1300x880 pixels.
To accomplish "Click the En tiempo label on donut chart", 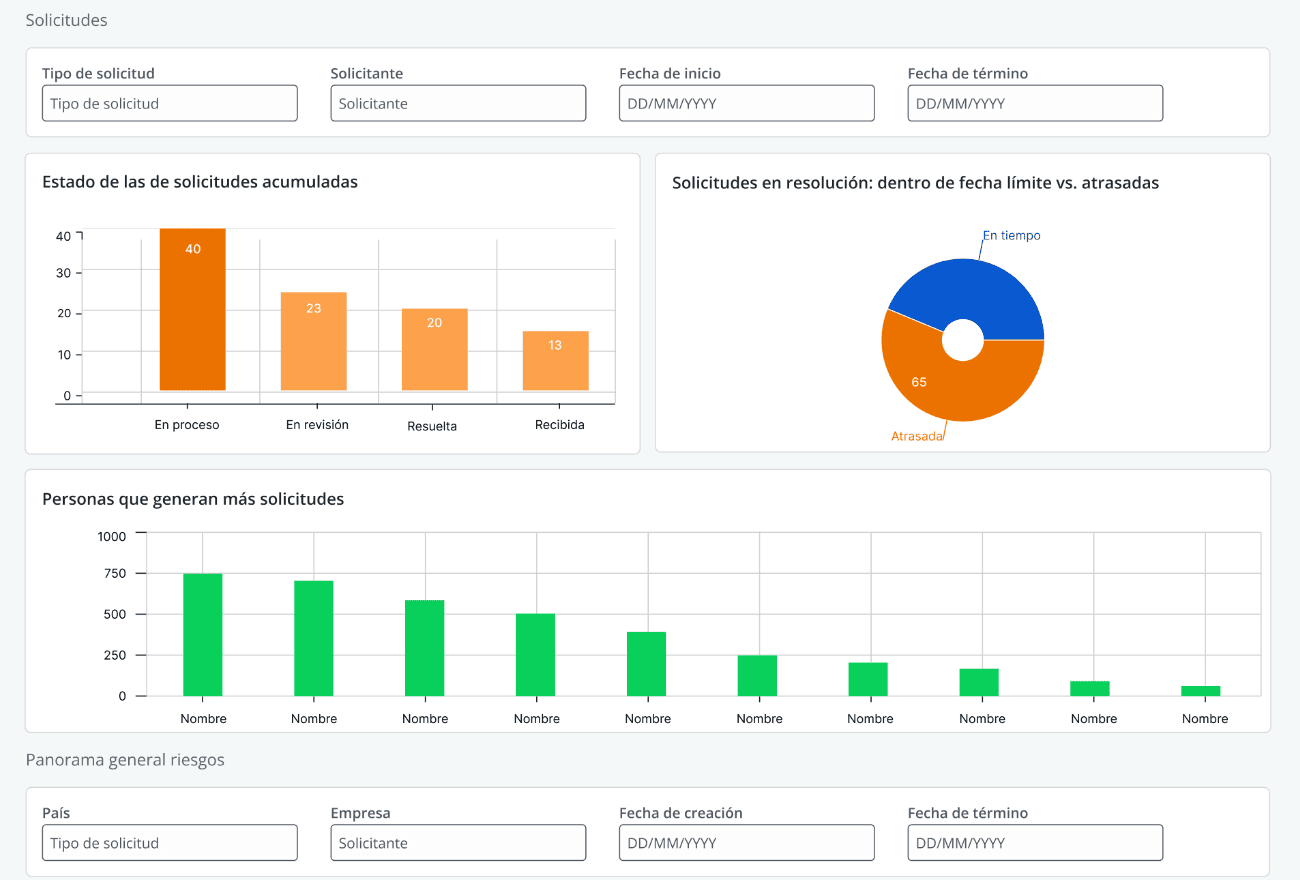I will [1011, 236].
